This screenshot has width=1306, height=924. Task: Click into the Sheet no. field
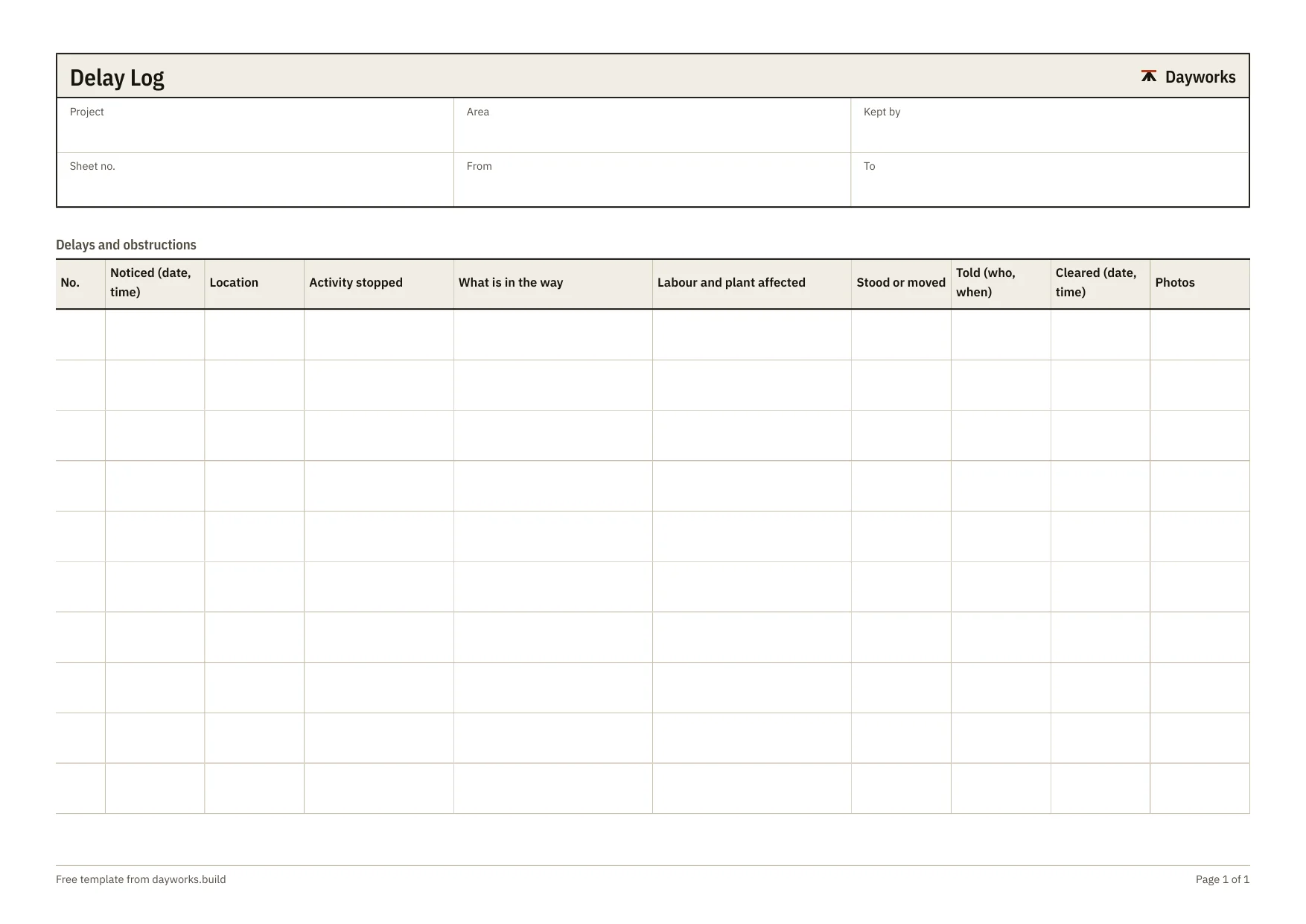(x=255, y=179)
